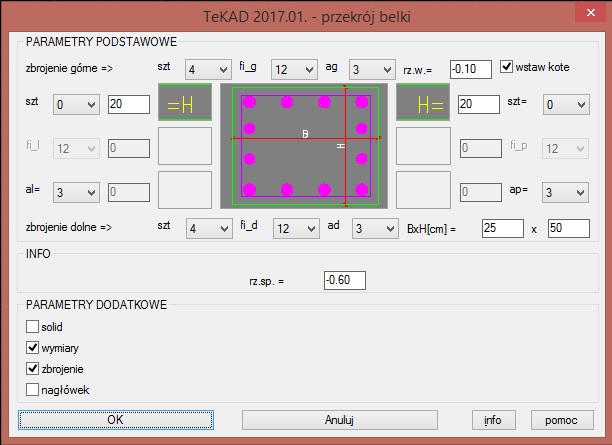
Task: Open the top reinforcement 'szt' dropdown
Action: [208, 69]
